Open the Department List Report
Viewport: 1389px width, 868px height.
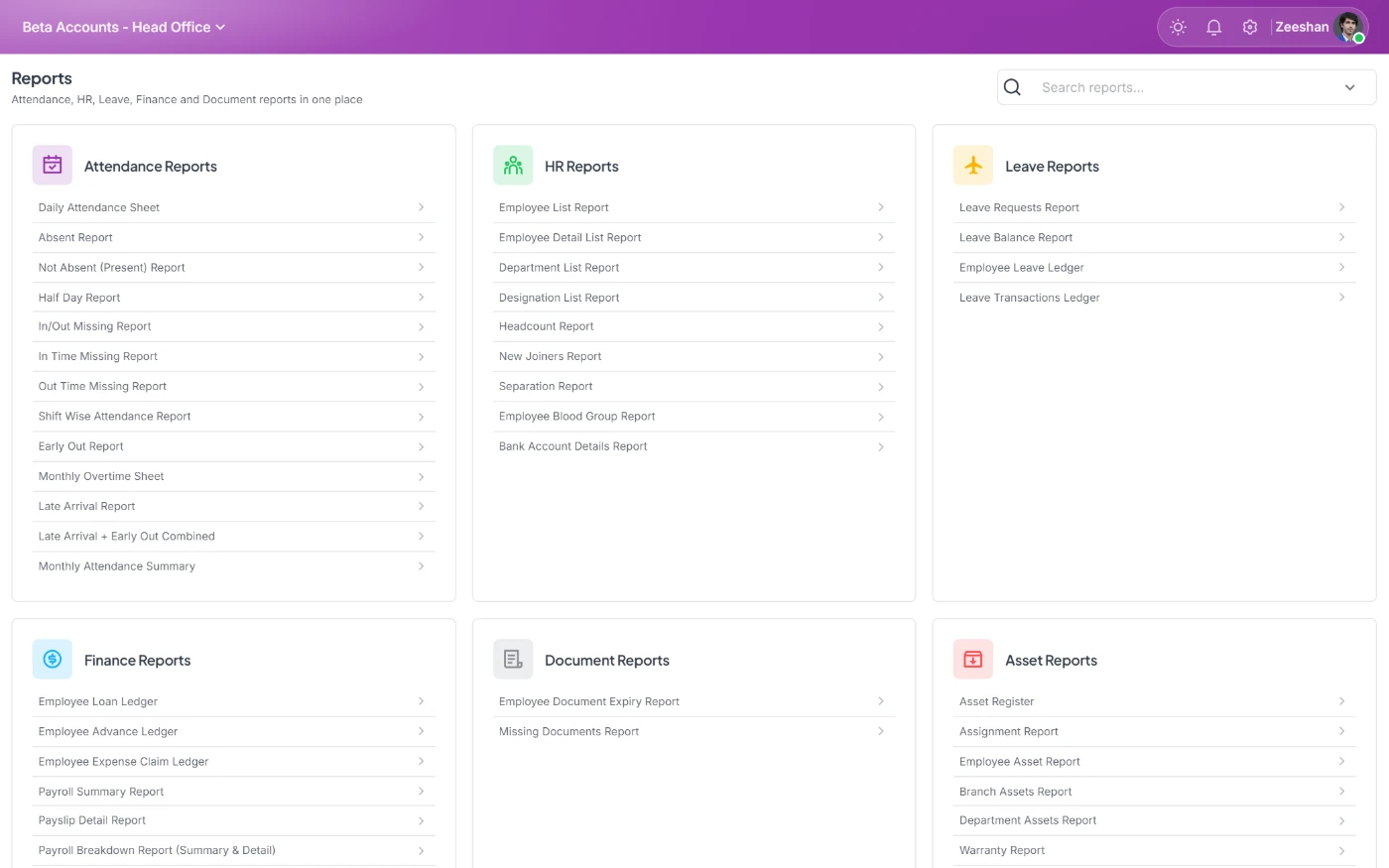[x=694, y=268]
